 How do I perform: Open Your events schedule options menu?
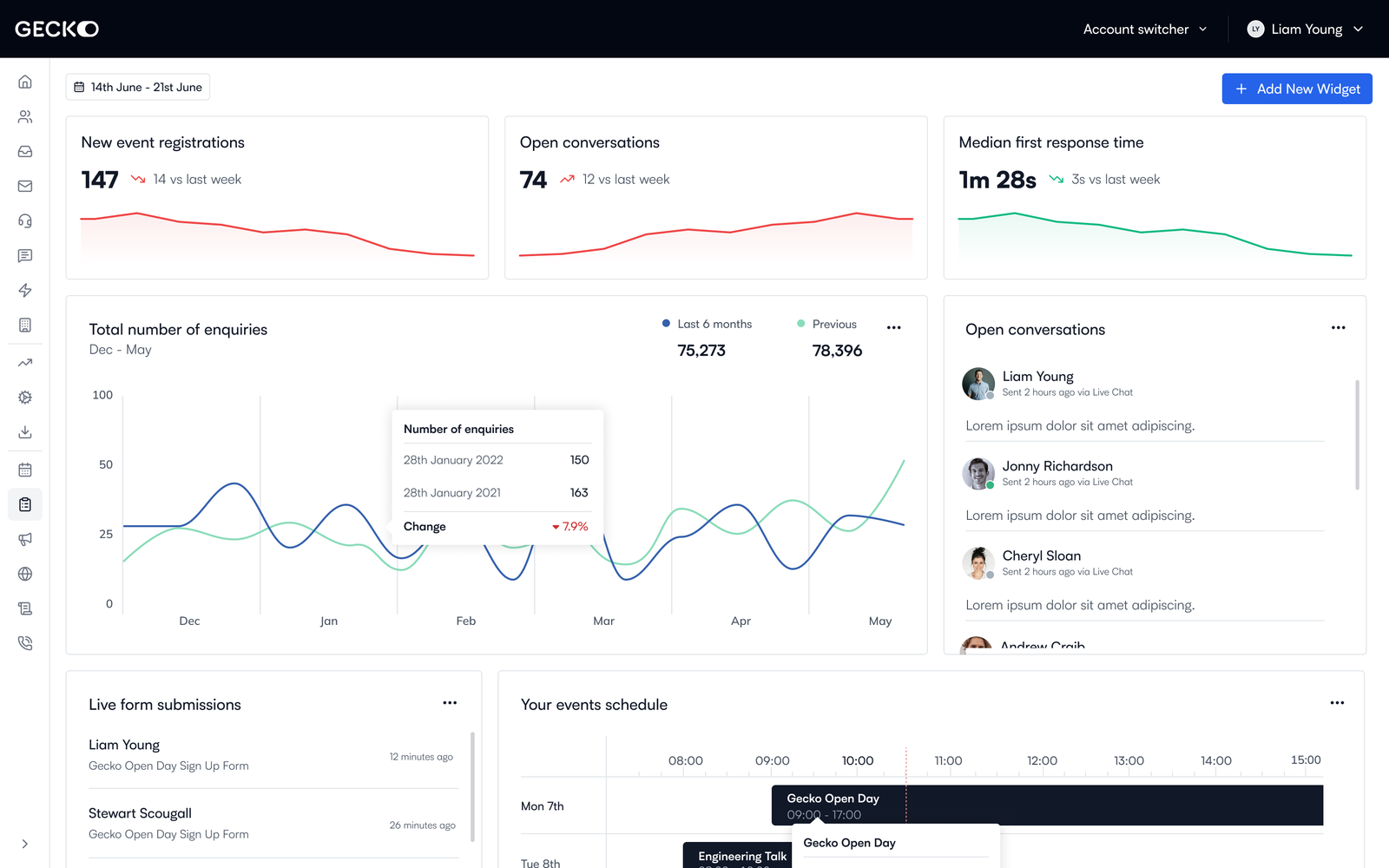pos(1337,703)
